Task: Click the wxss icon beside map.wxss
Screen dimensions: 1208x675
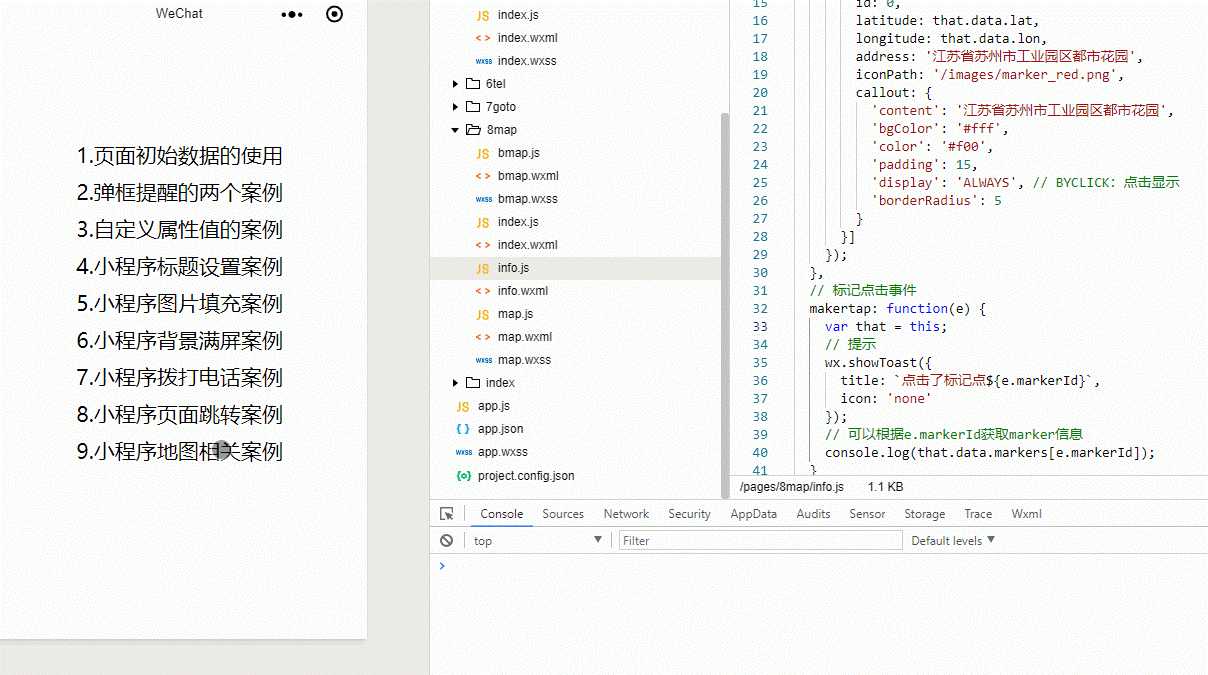Action: 483,360
